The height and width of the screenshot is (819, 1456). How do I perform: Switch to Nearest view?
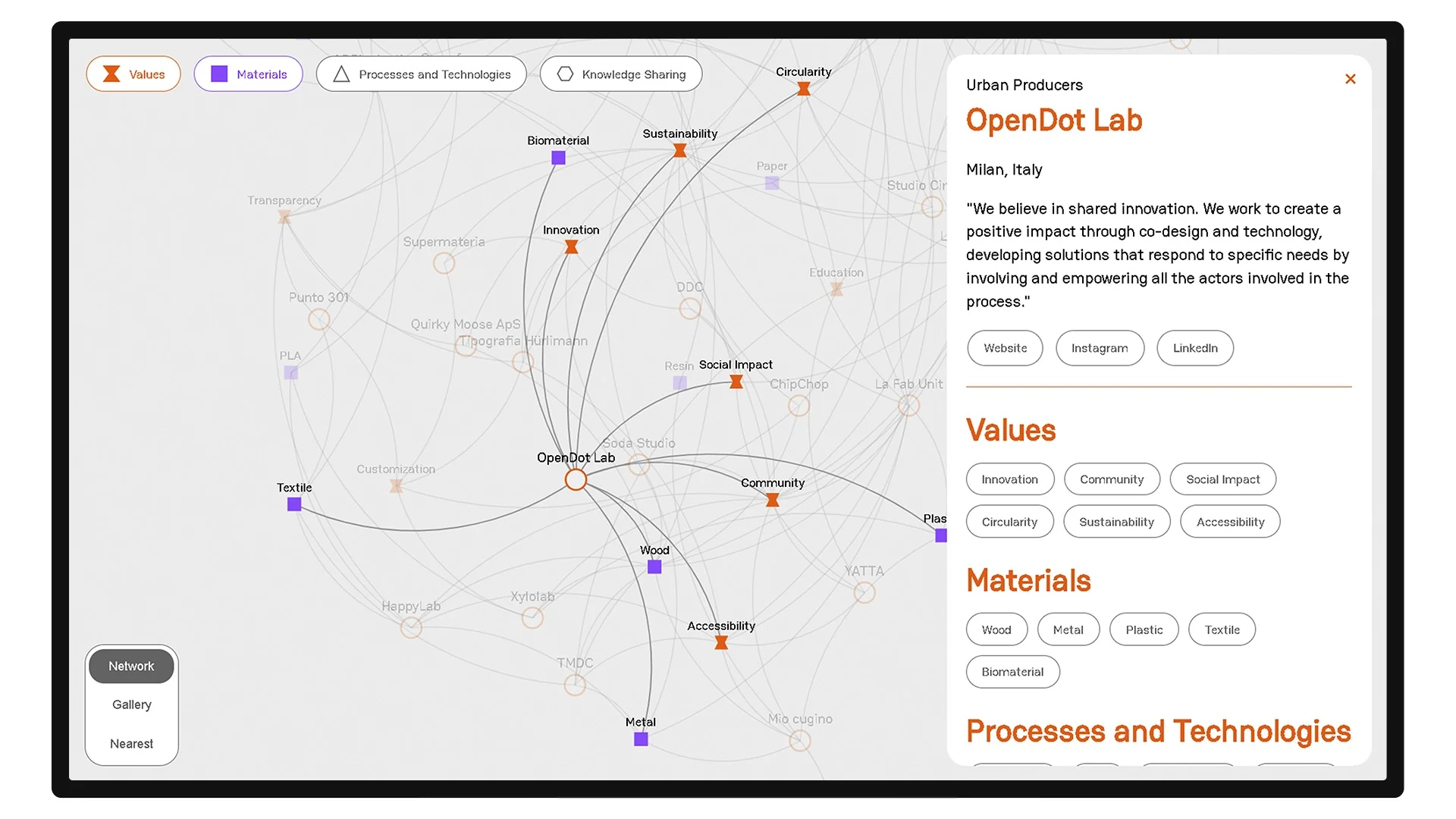pos(132,743)
